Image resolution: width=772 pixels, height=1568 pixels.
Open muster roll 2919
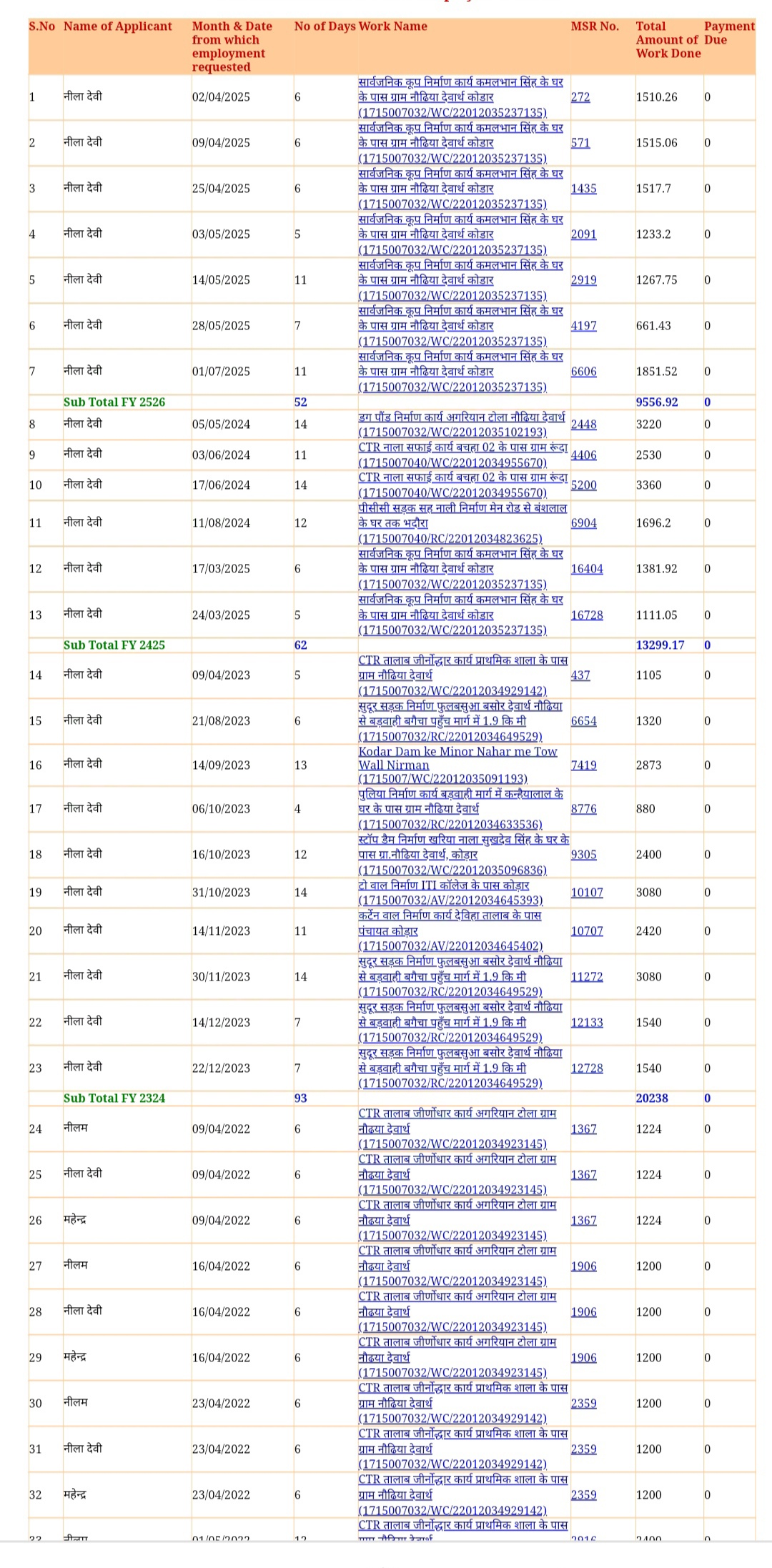pos(583,280)
